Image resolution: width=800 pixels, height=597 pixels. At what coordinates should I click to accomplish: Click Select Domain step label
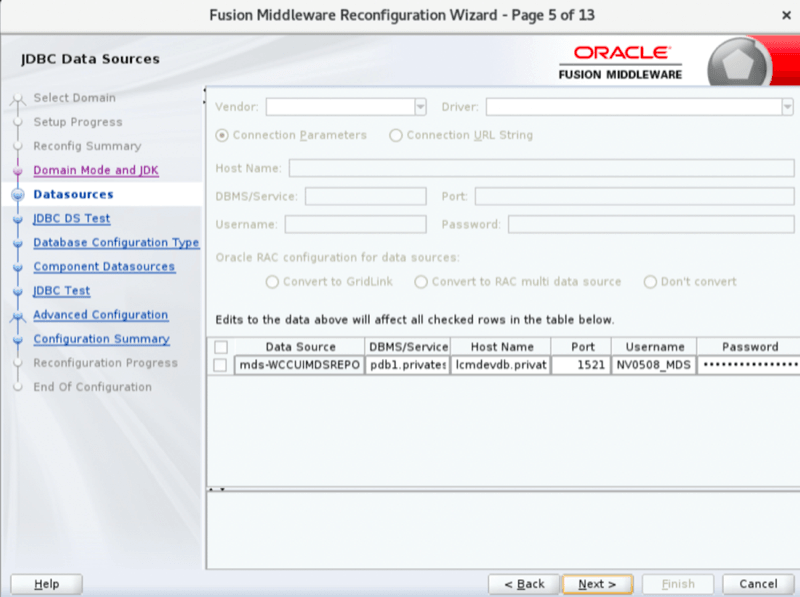click(x=74, y=97)
